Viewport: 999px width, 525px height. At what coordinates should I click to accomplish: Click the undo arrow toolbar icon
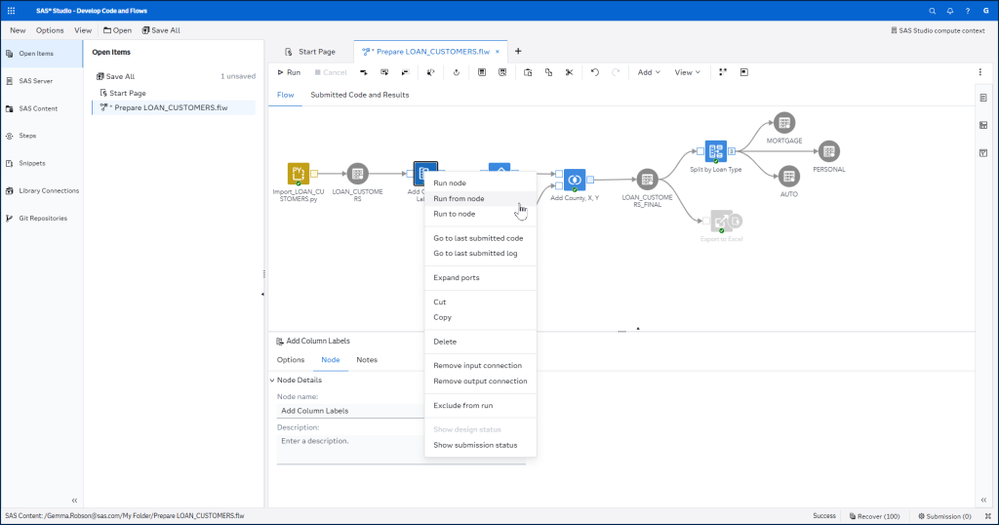point(594,73)
